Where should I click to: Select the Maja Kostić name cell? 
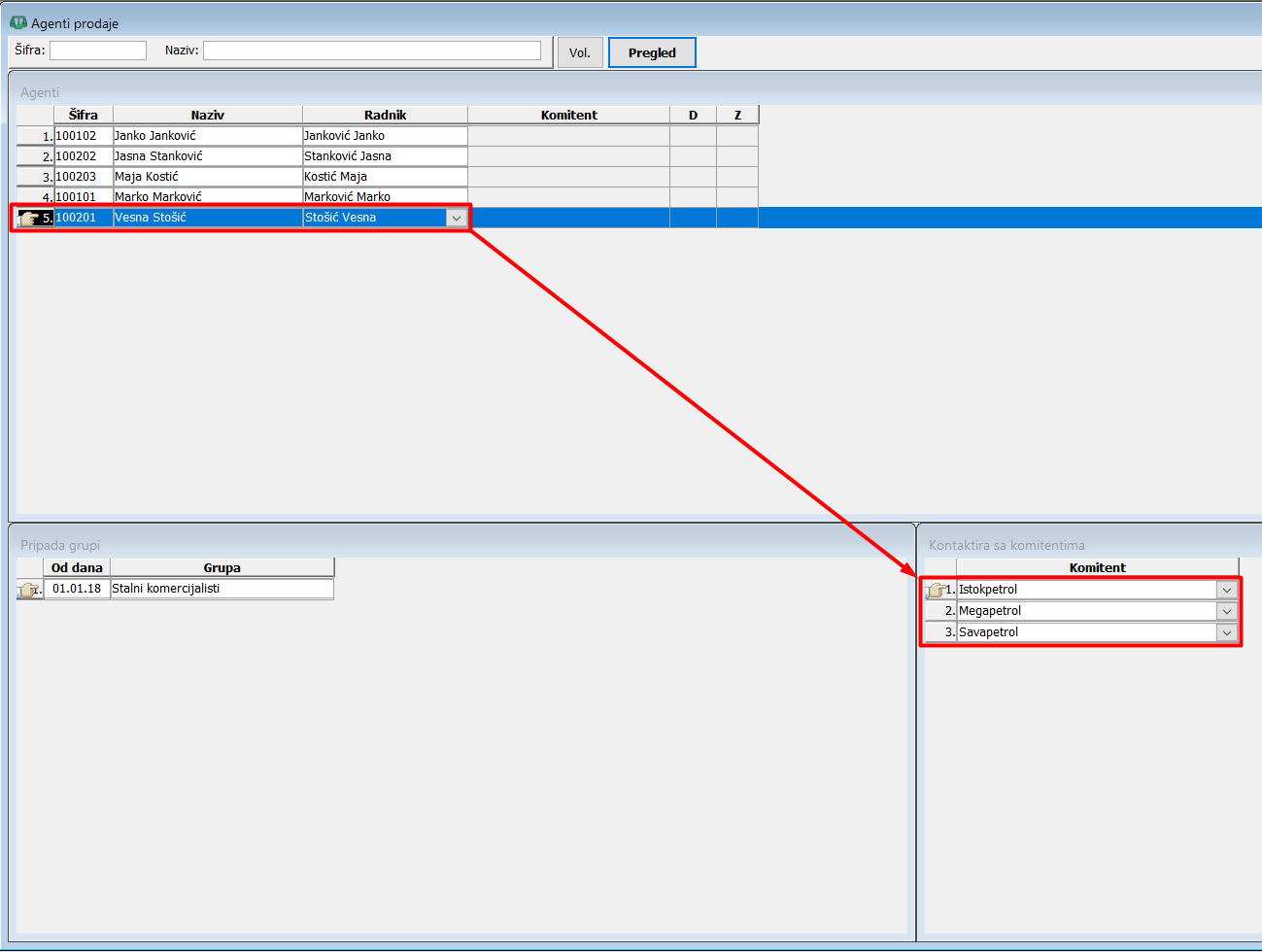(x=208, y=177)
